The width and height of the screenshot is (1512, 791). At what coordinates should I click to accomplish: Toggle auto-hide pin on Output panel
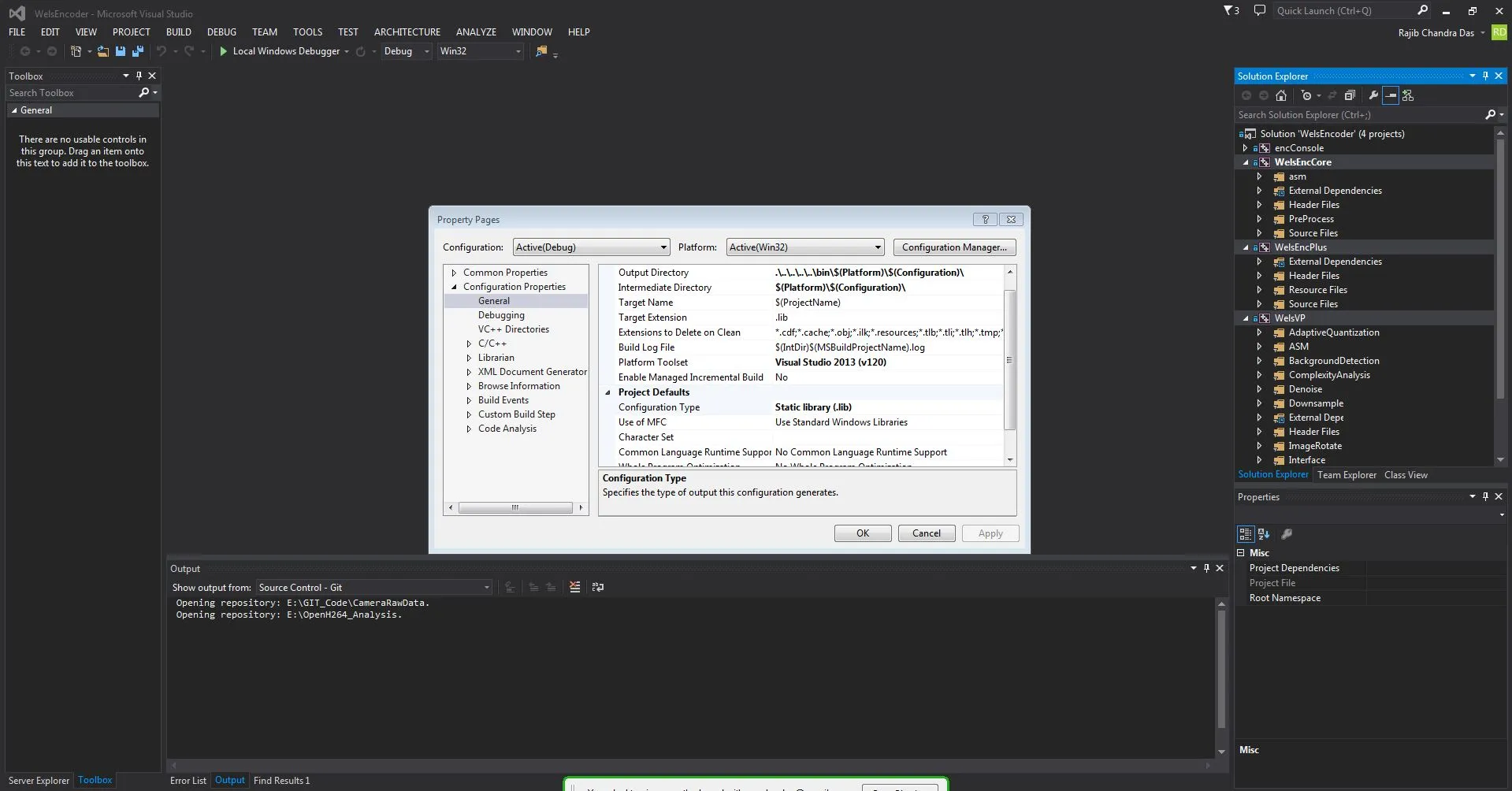(1206, 568)
